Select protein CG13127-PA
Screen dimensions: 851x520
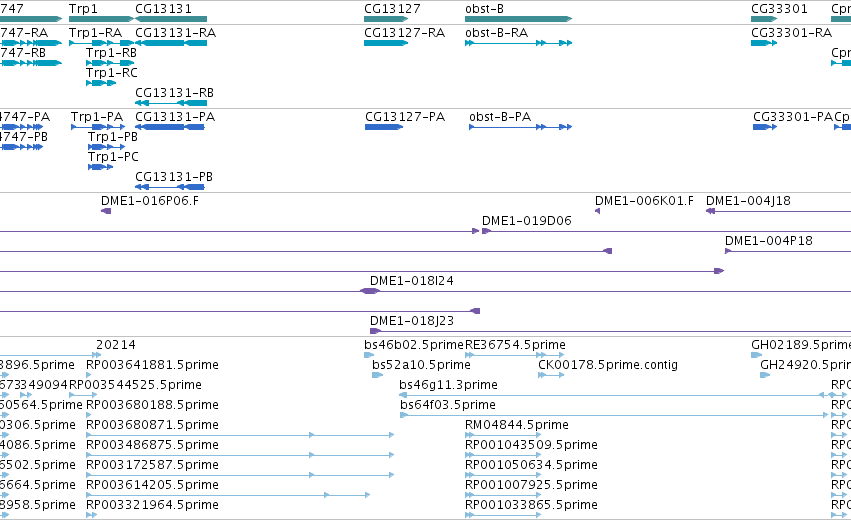[384, 127]
